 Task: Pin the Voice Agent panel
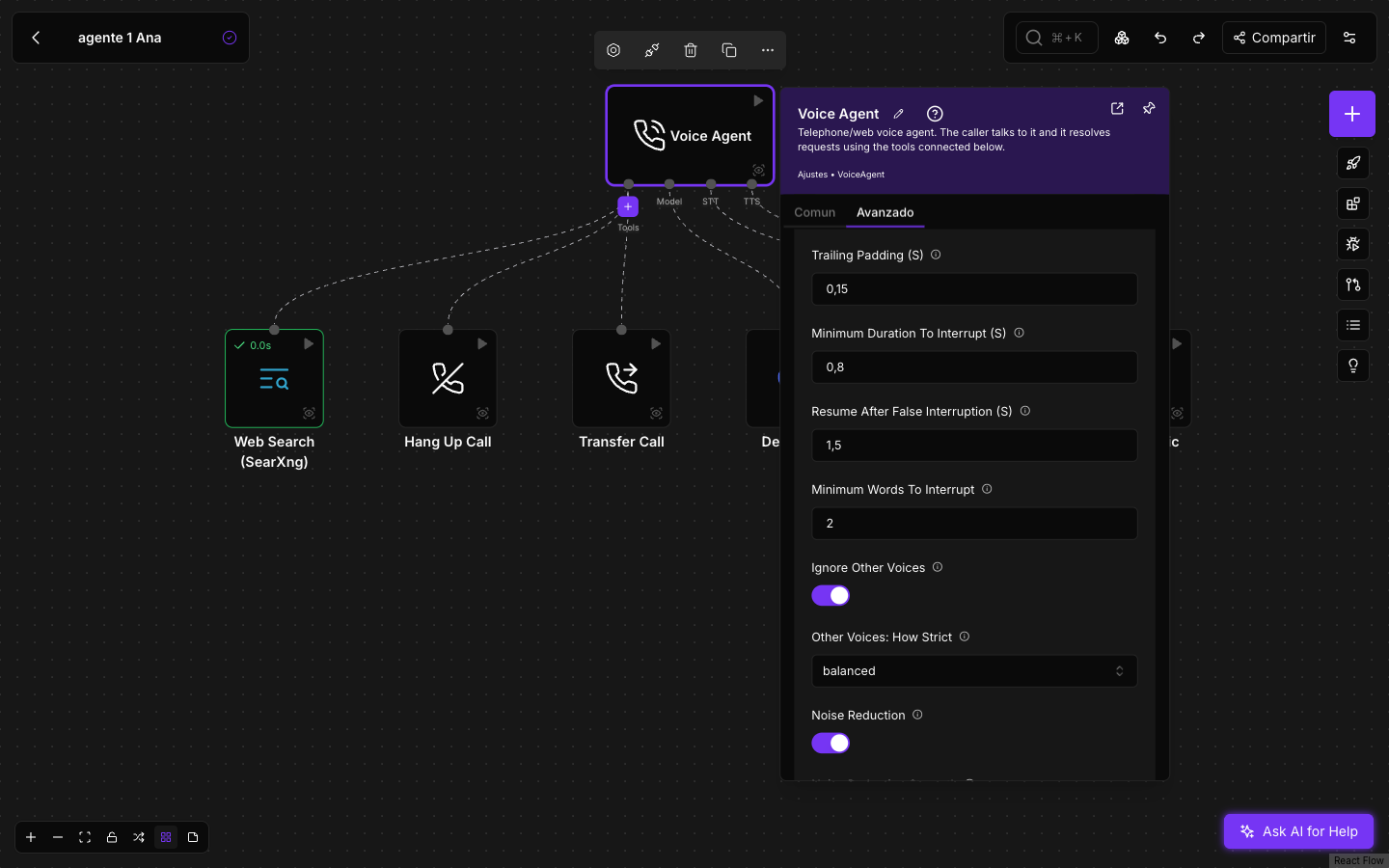pos(1149,108)
